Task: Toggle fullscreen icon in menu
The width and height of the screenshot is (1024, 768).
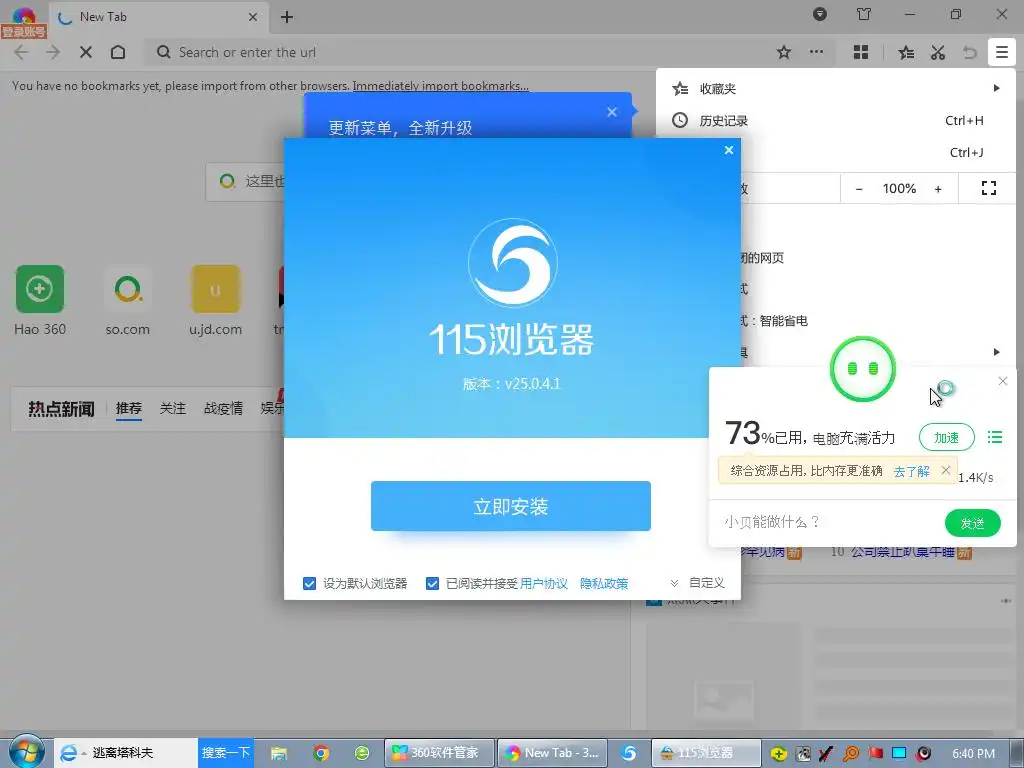Action: (x=989, y=189)
